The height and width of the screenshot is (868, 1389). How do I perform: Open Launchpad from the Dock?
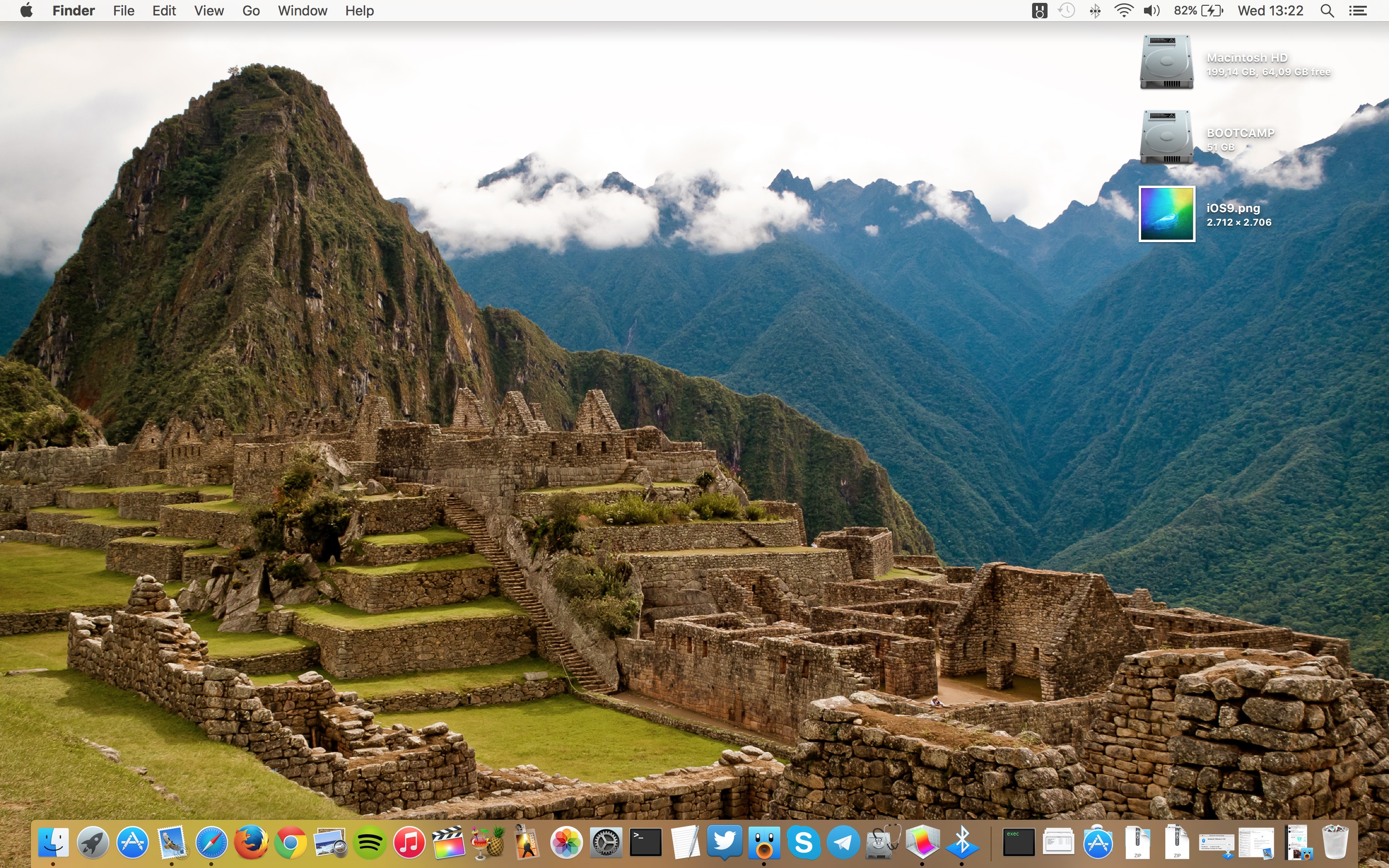coord(93,842)
